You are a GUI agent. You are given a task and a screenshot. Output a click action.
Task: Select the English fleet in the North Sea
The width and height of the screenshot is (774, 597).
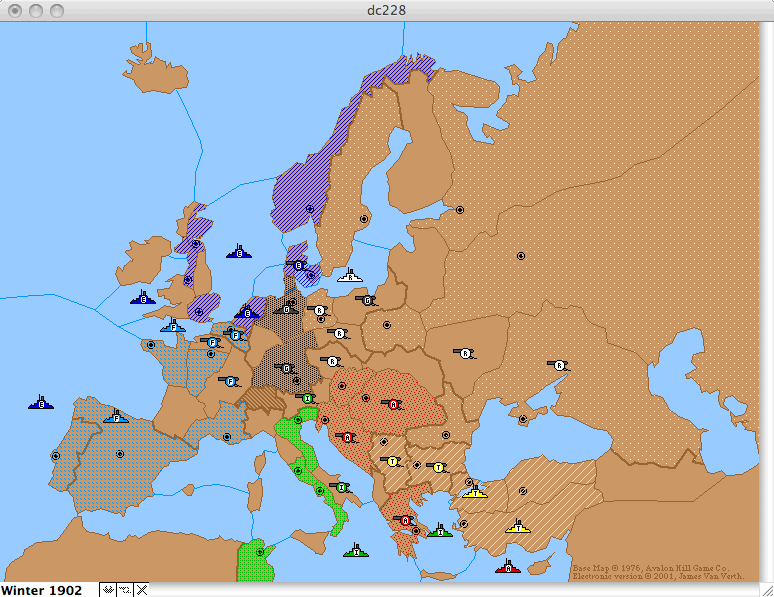click(239, 252)
